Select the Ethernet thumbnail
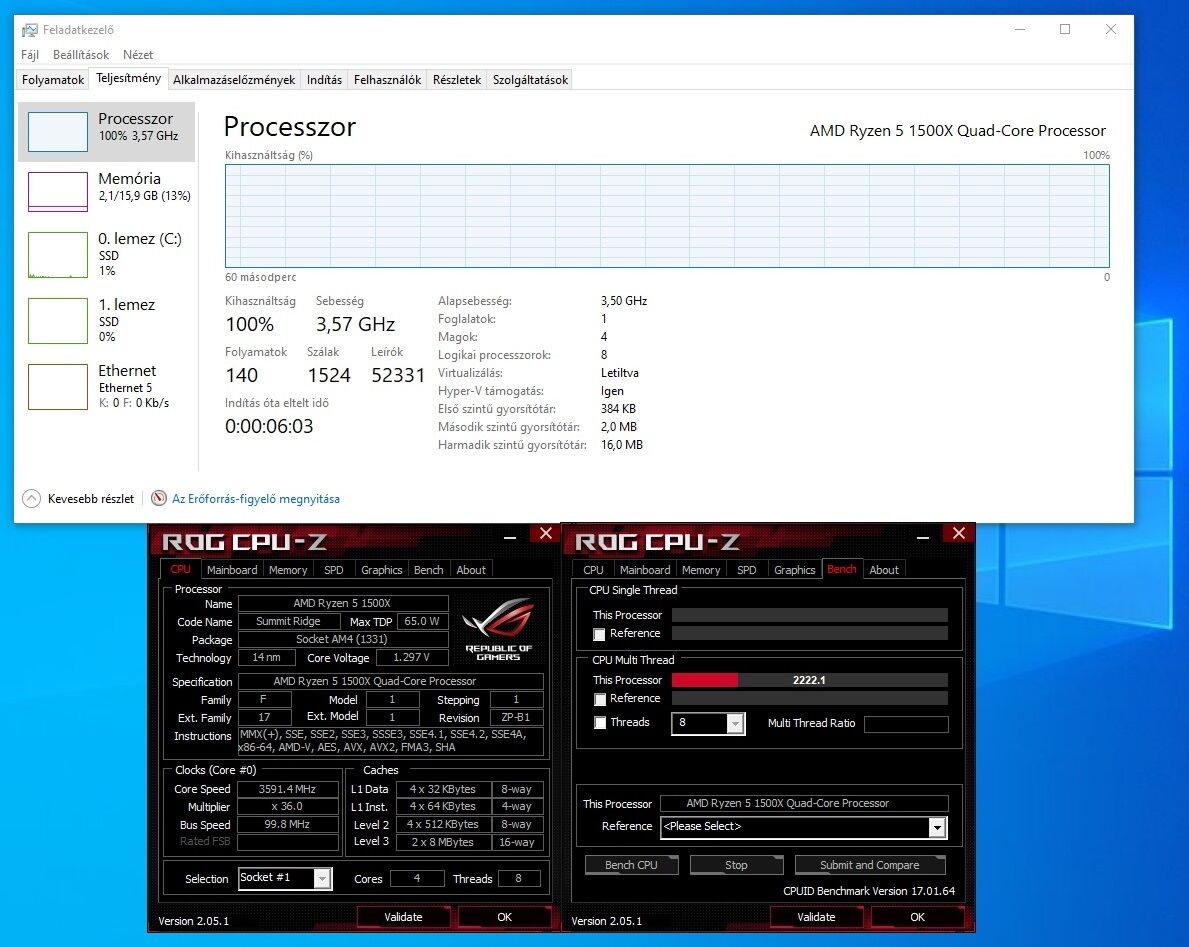1189x947 pixels. click(58, 387)
